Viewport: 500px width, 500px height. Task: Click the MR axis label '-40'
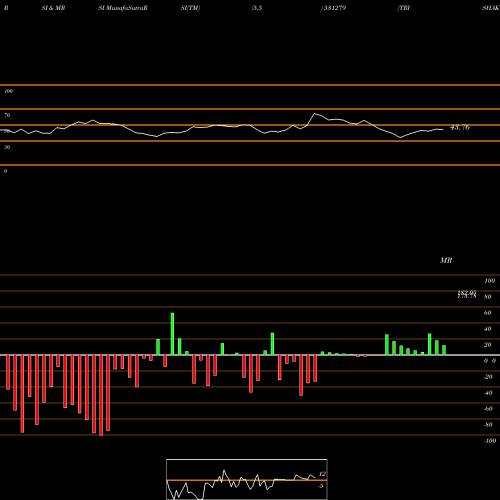[488, 393]
